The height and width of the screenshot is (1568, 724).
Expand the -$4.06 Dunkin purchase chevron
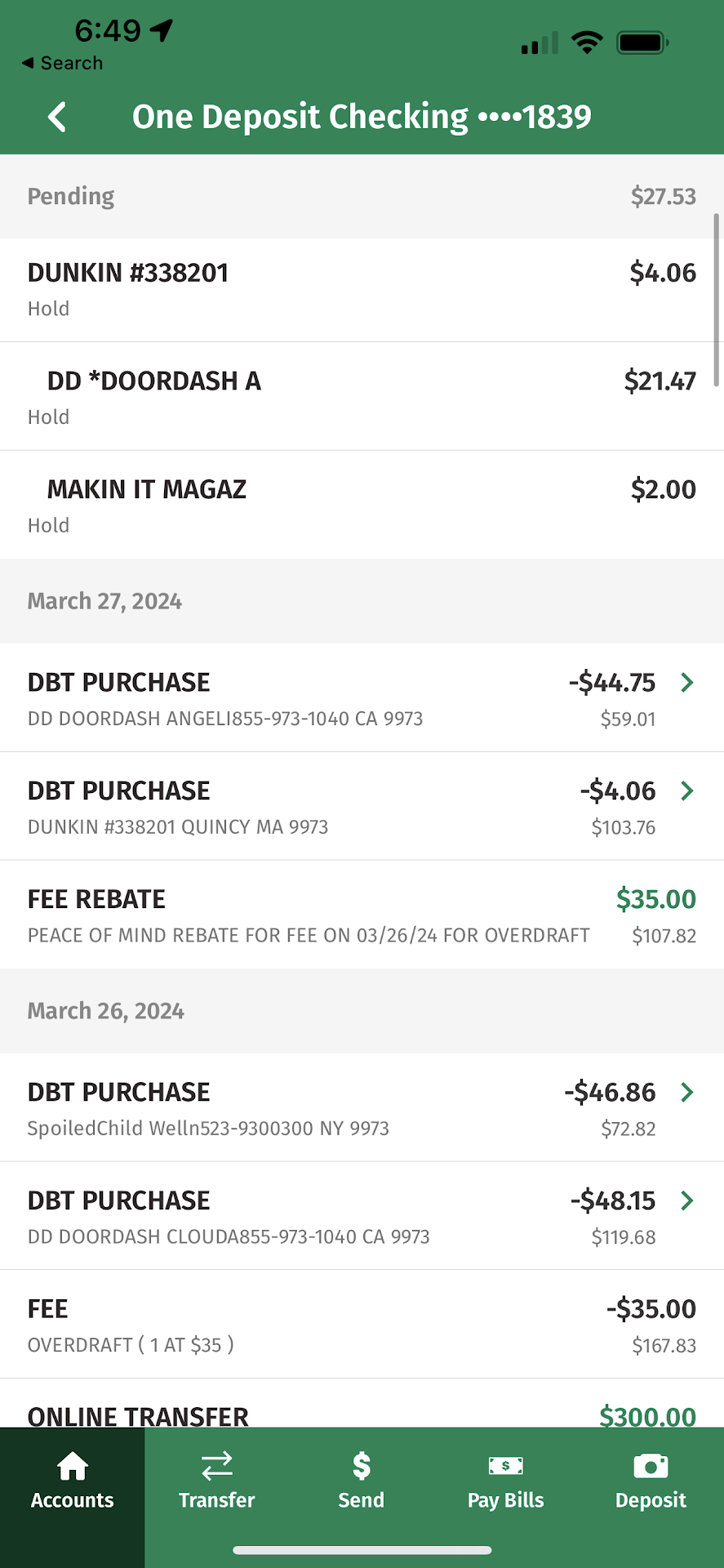[x=687, y=791]
